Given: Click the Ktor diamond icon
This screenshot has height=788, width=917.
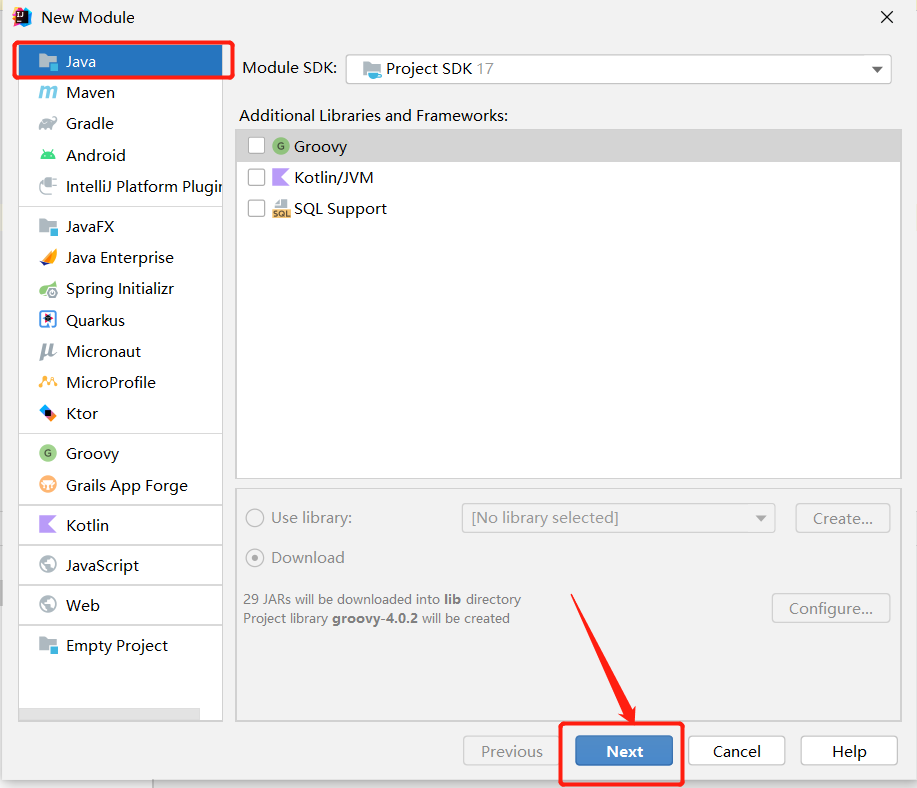Looking at the screenshot, I should (x=48, y=413).
